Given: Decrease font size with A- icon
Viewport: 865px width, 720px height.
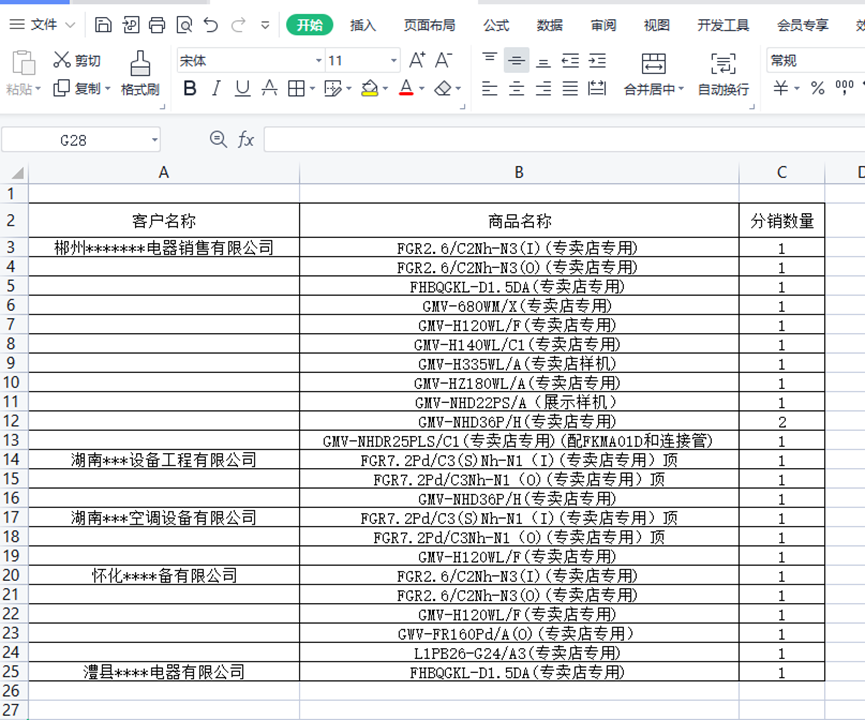Looking at the screenshot, I should pyautogui.click(x=444, y=60).
